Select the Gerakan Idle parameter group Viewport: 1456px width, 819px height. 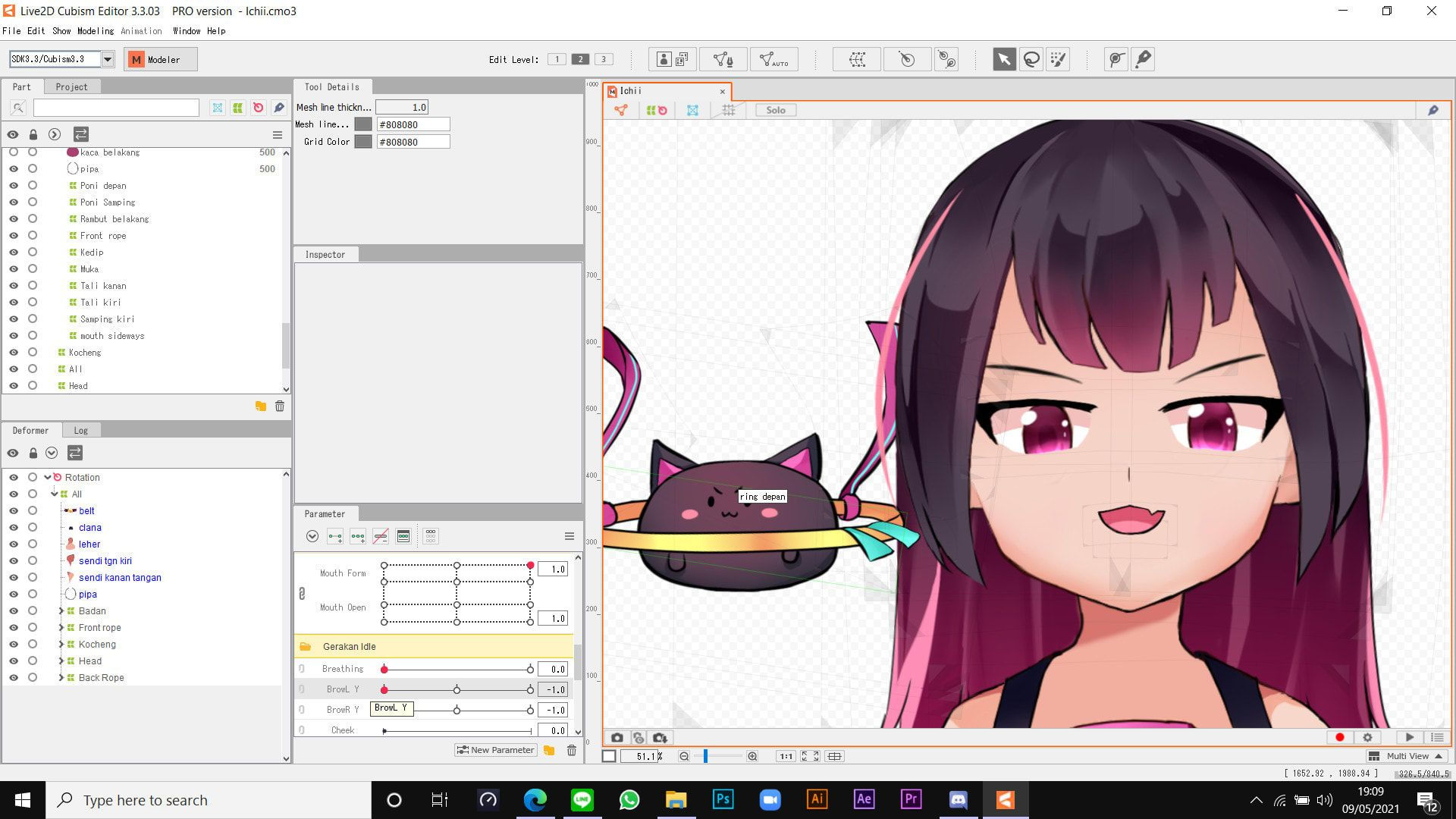(x=434, y=647)
